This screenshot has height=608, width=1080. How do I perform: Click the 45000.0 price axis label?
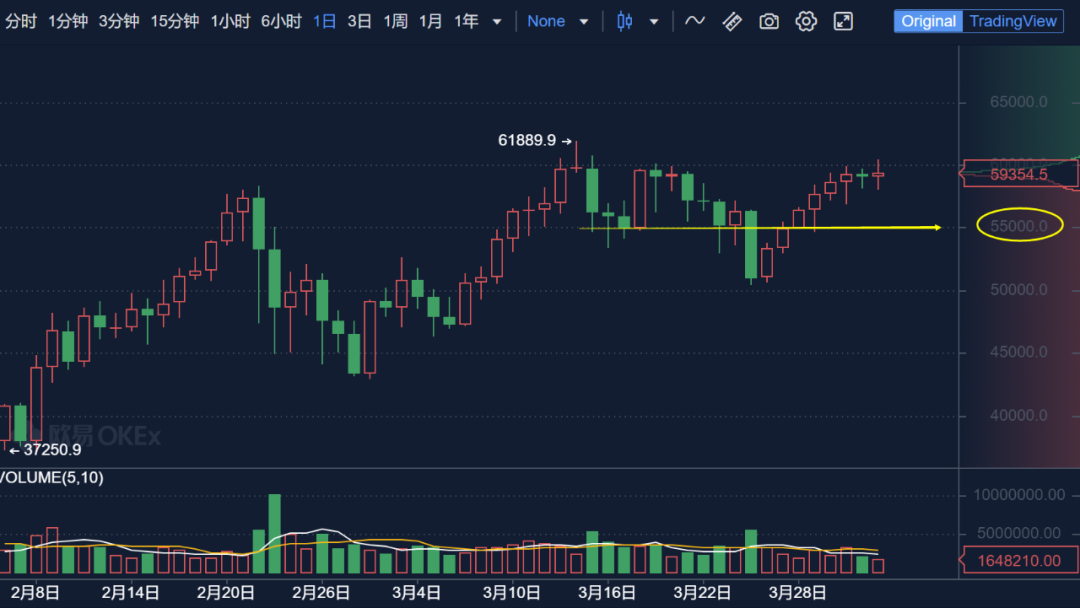point(1019,353)
